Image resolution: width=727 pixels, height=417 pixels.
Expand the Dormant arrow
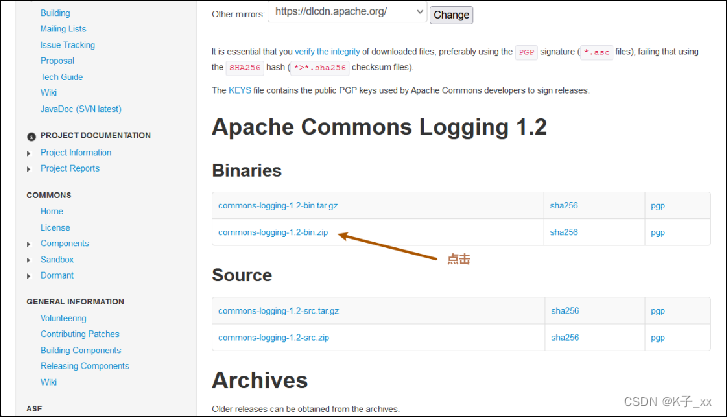pos(29,276)
